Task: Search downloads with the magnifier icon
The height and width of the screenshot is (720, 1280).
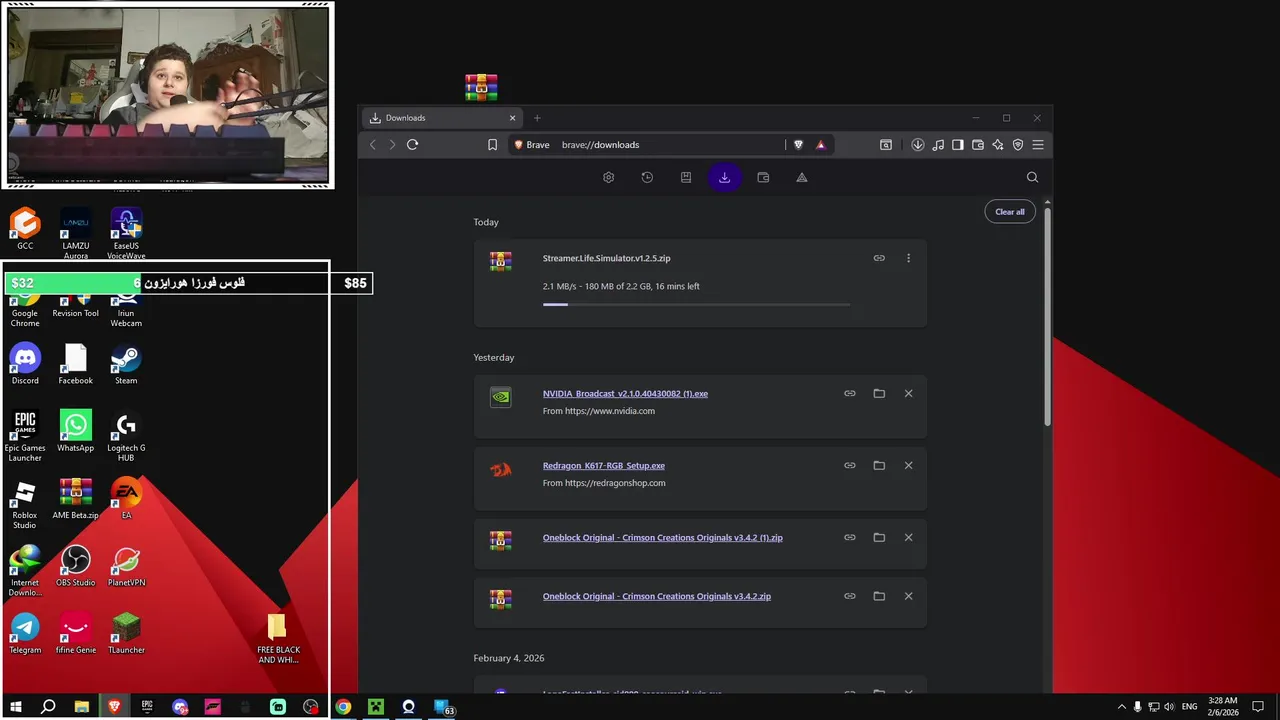Action: pyautogui.click(x=1032, y=177)
